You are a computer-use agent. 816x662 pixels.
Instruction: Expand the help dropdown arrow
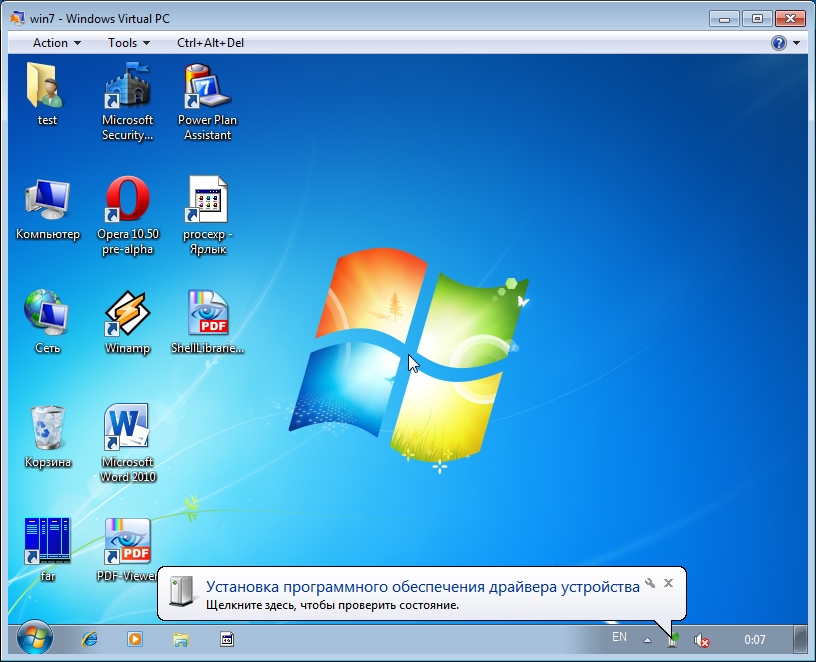coord(796,43)
